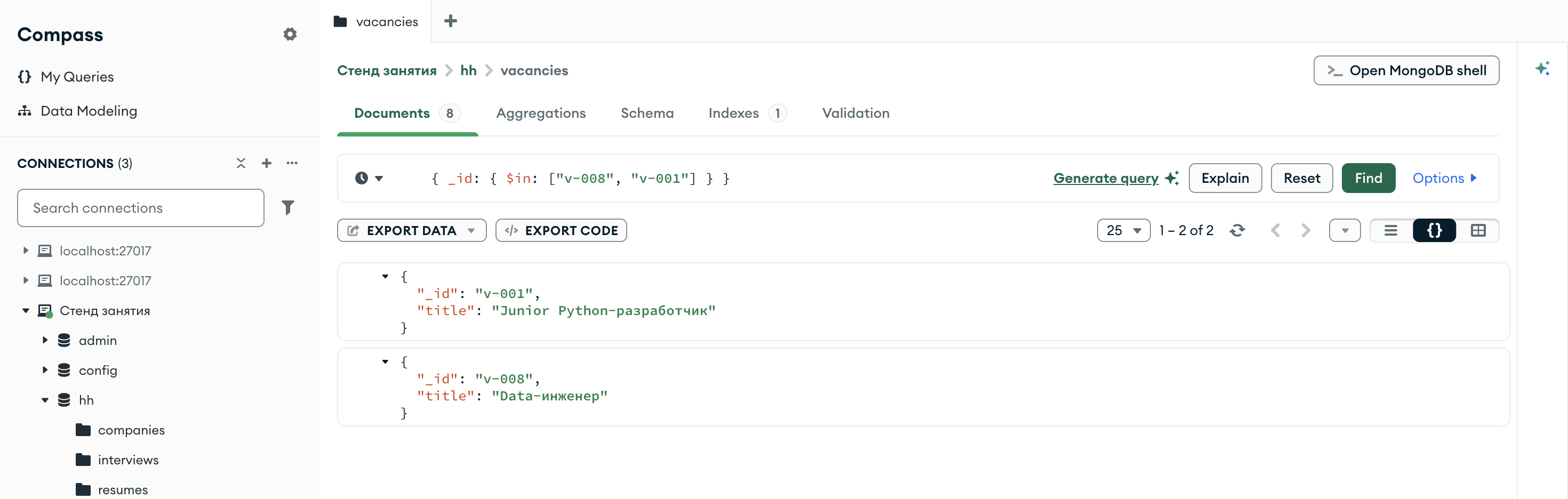
Task: Switch to table view of documents
Action: click(x=1478, y=231)
